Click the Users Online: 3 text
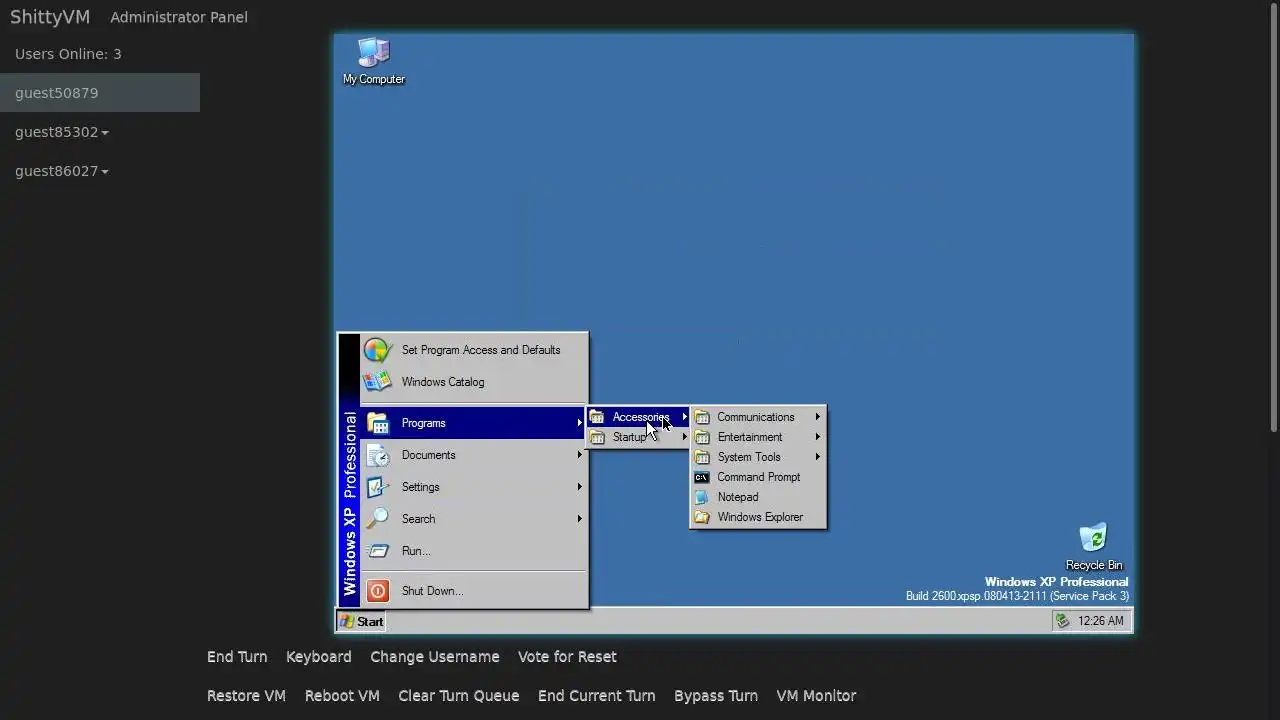This screenshot has width=1280, height=720. (68, 54)
